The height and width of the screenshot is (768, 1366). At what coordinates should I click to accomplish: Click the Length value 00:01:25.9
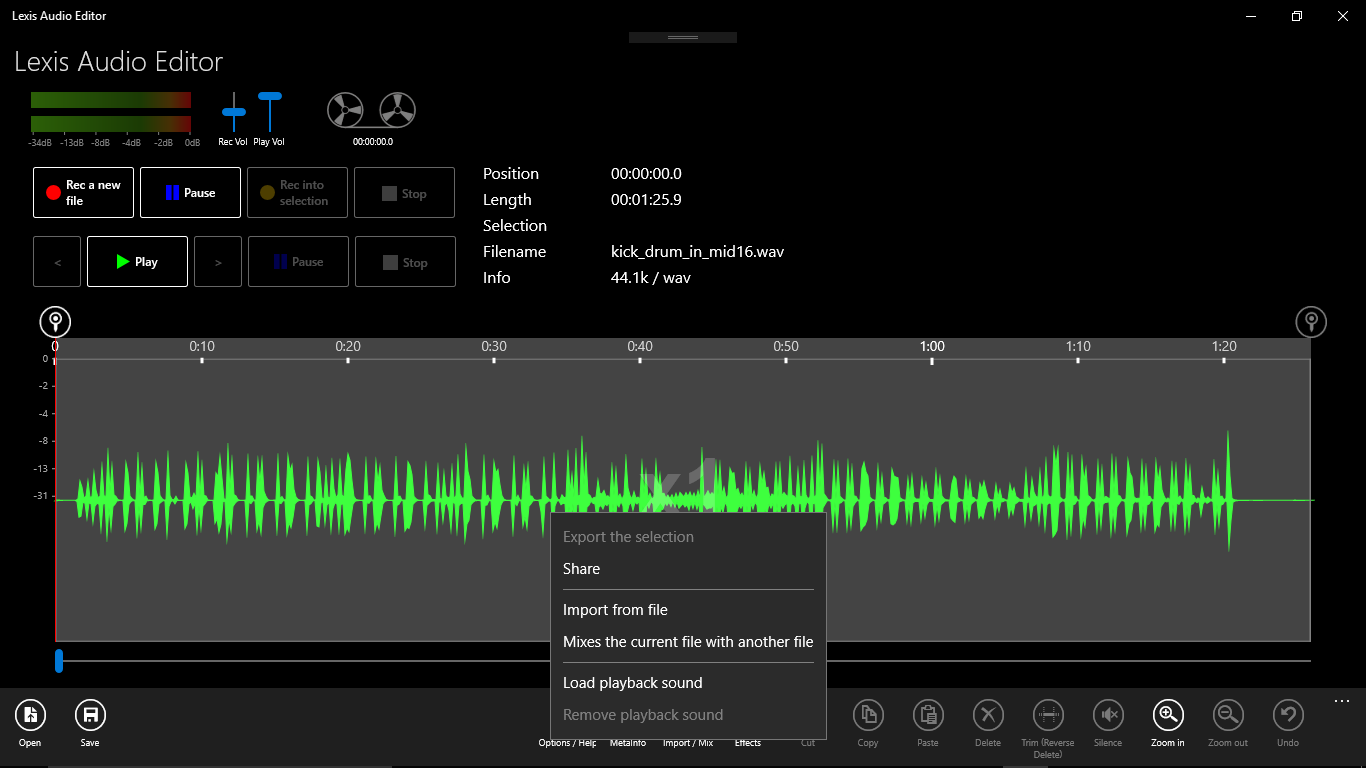coord(646,200)
